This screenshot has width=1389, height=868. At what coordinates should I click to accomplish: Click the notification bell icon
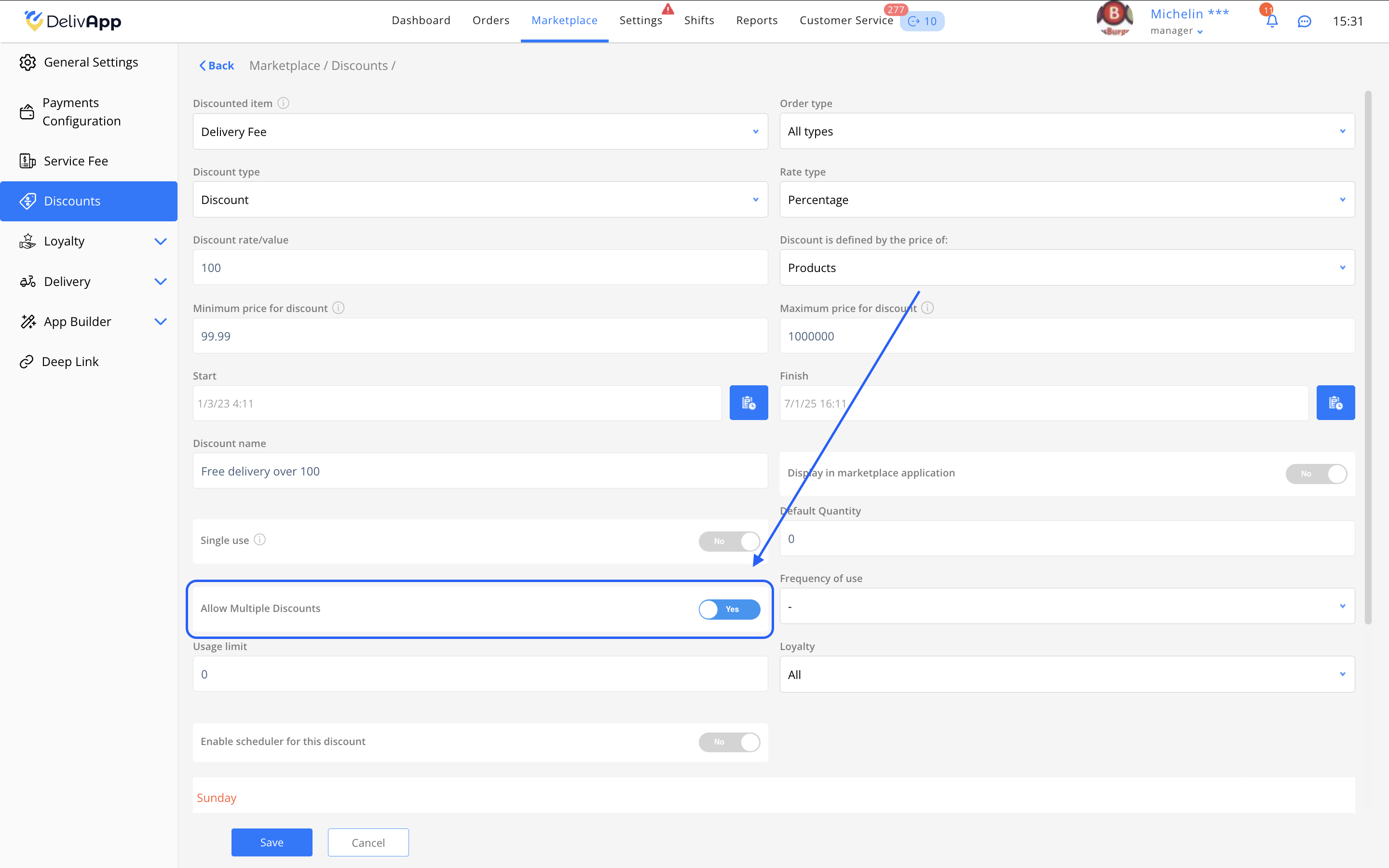(1271, 21)
